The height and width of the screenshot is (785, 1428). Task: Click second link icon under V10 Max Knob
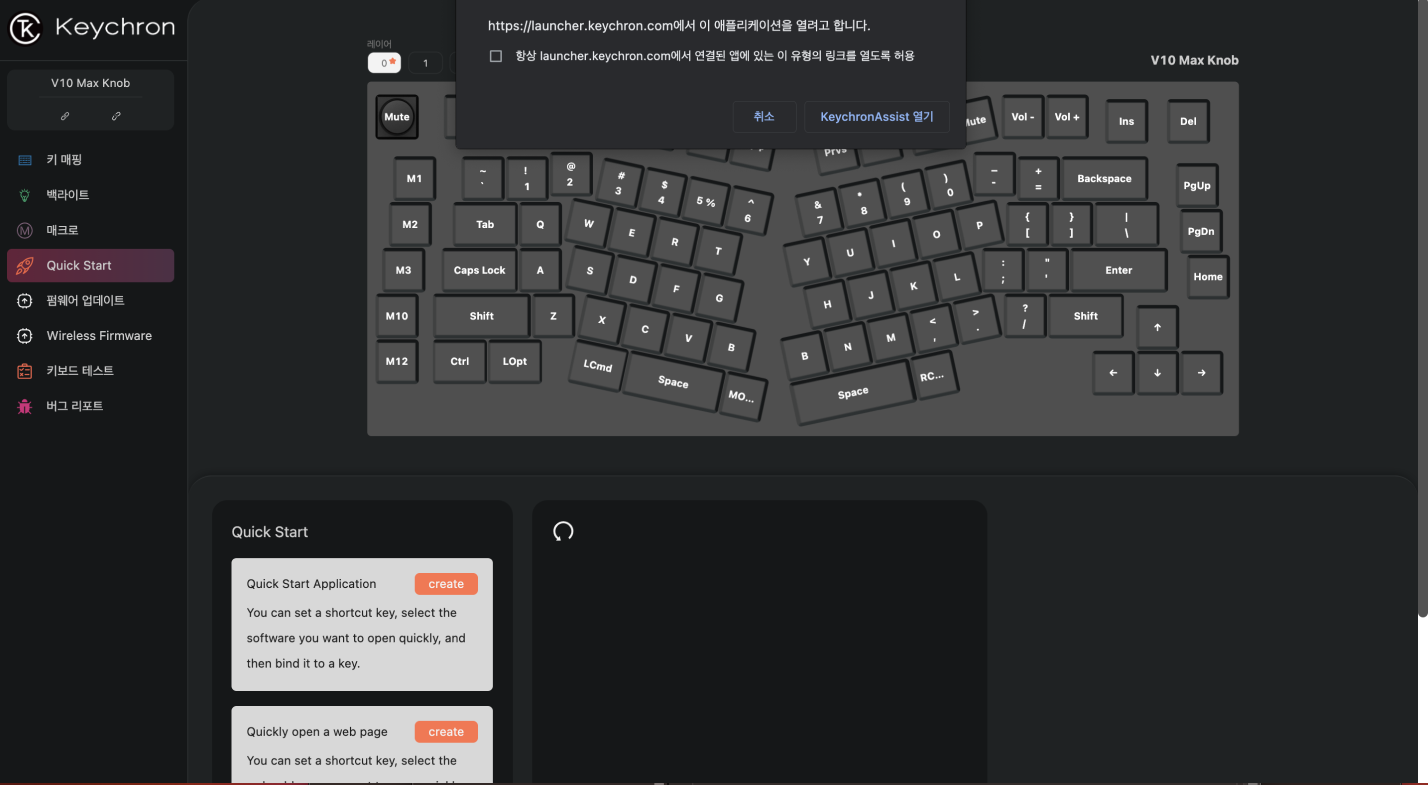point(116,116)
